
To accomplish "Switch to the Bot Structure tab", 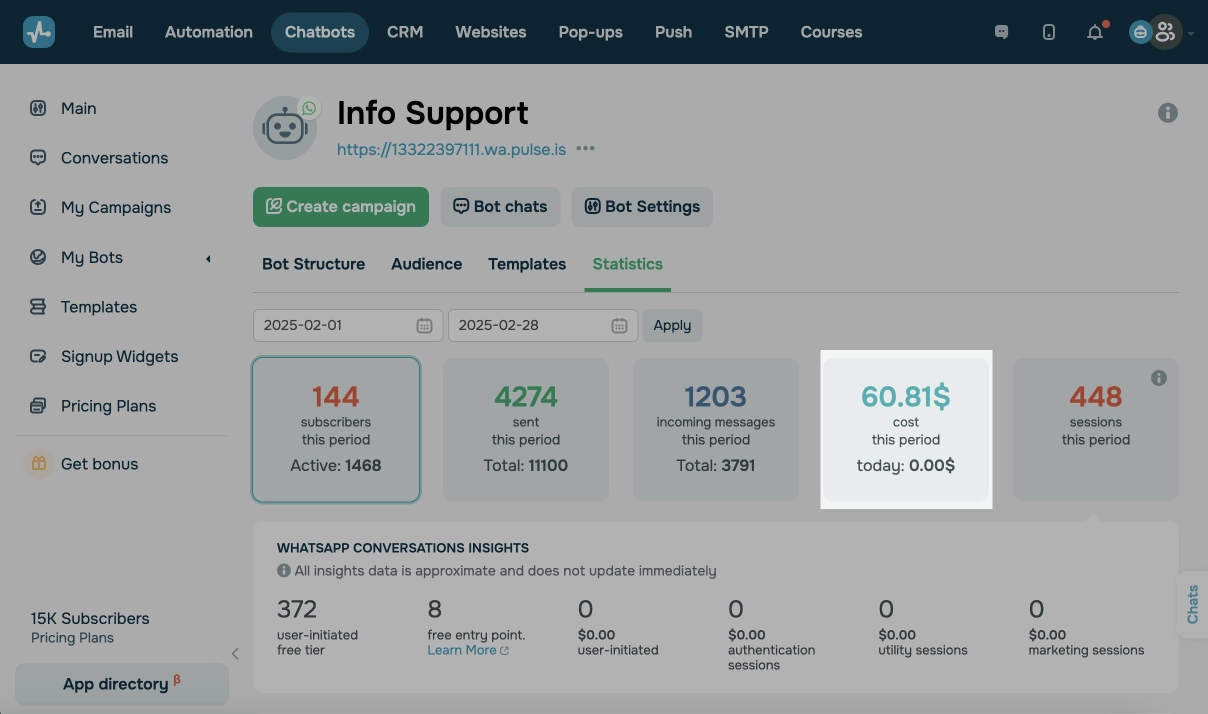I will coord(313,264).
